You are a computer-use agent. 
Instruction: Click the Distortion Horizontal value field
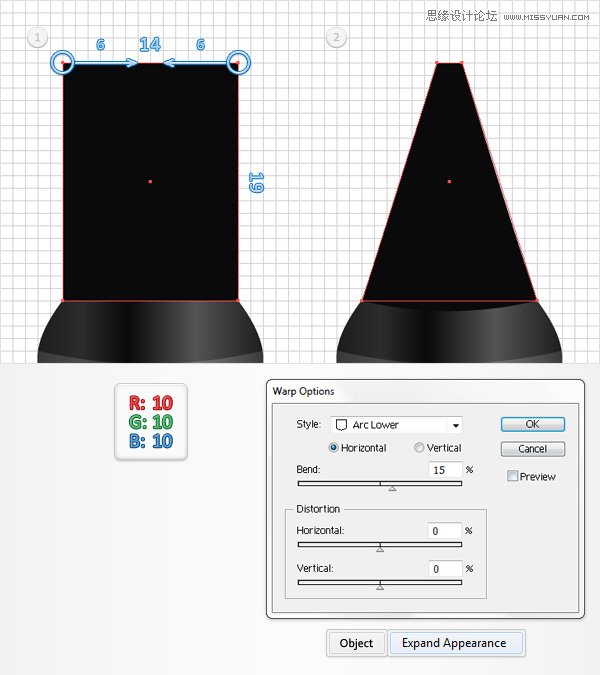click(444, 531)
